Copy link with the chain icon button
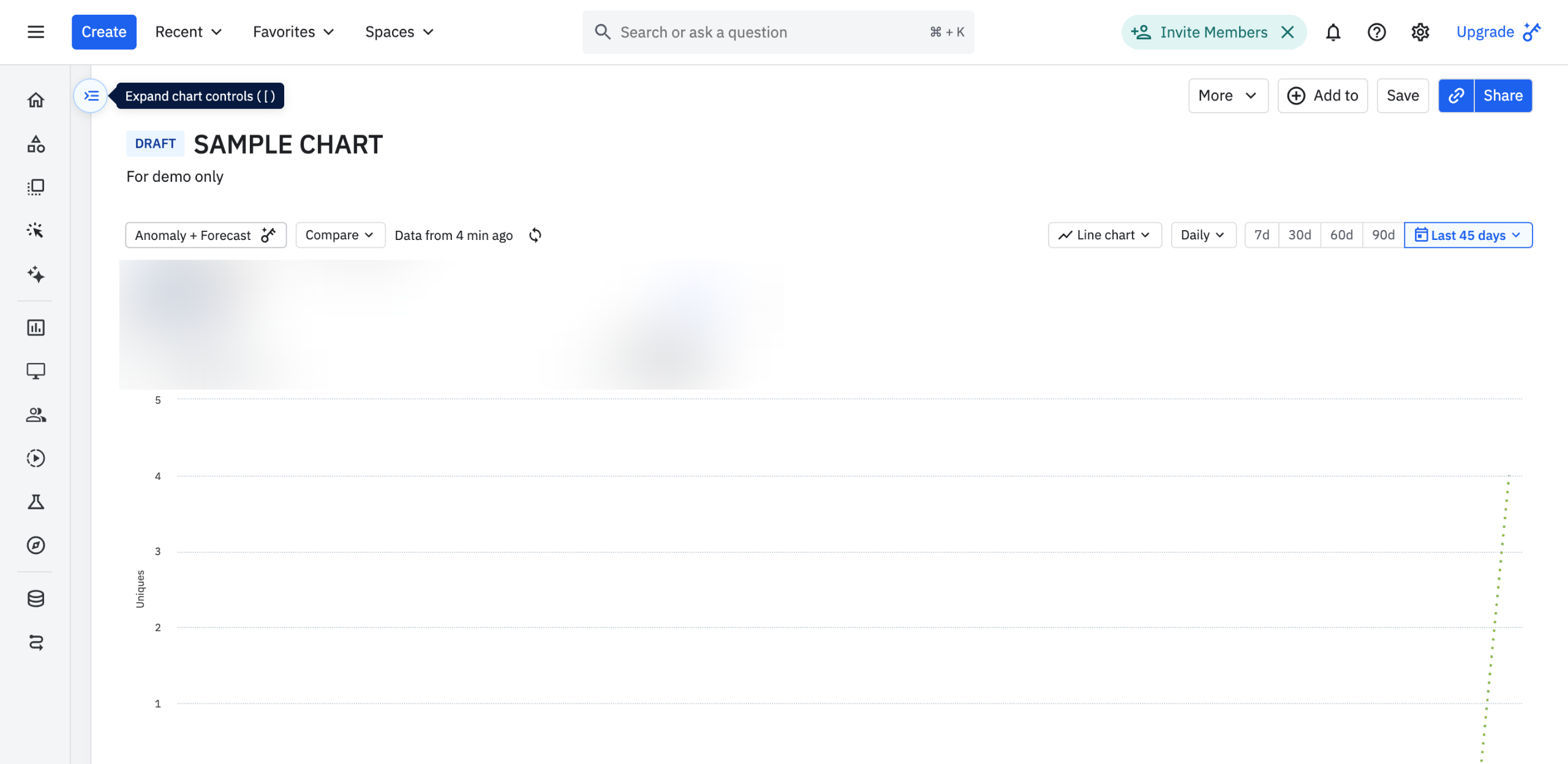The height and width of the screenshot is (764, 1568). click(1456, 95)
